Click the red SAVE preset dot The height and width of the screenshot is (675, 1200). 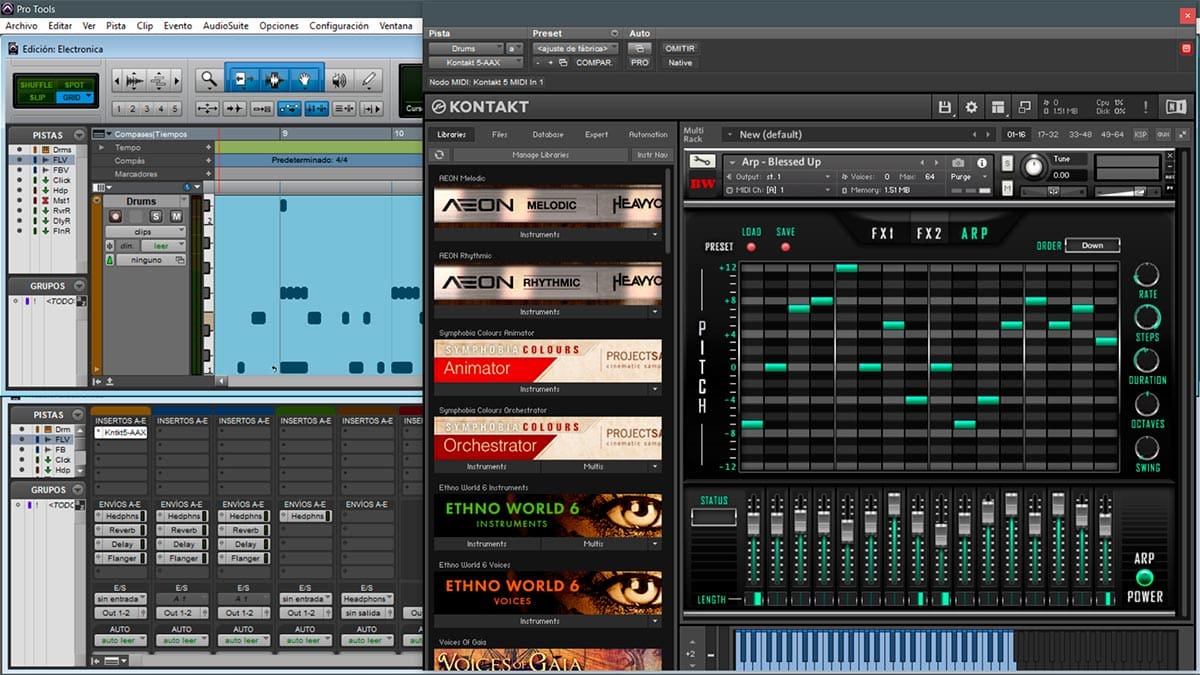point(785,247)
